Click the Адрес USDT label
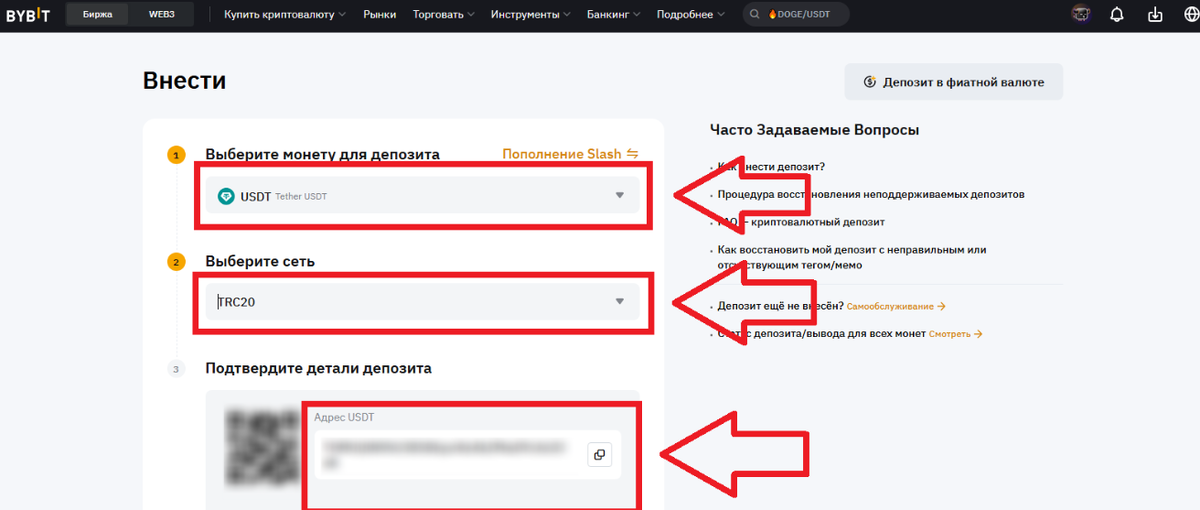 click(344, 417)
